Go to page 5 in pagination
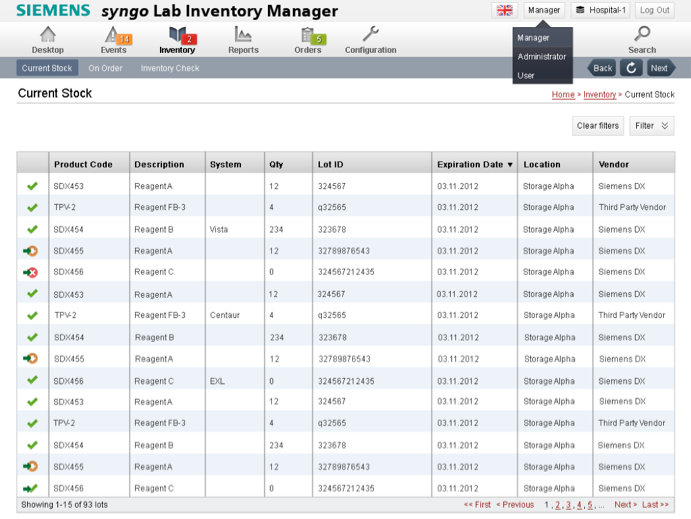This screenshot has height=519, width=691. pyautogui.click(x=590, y=505)
